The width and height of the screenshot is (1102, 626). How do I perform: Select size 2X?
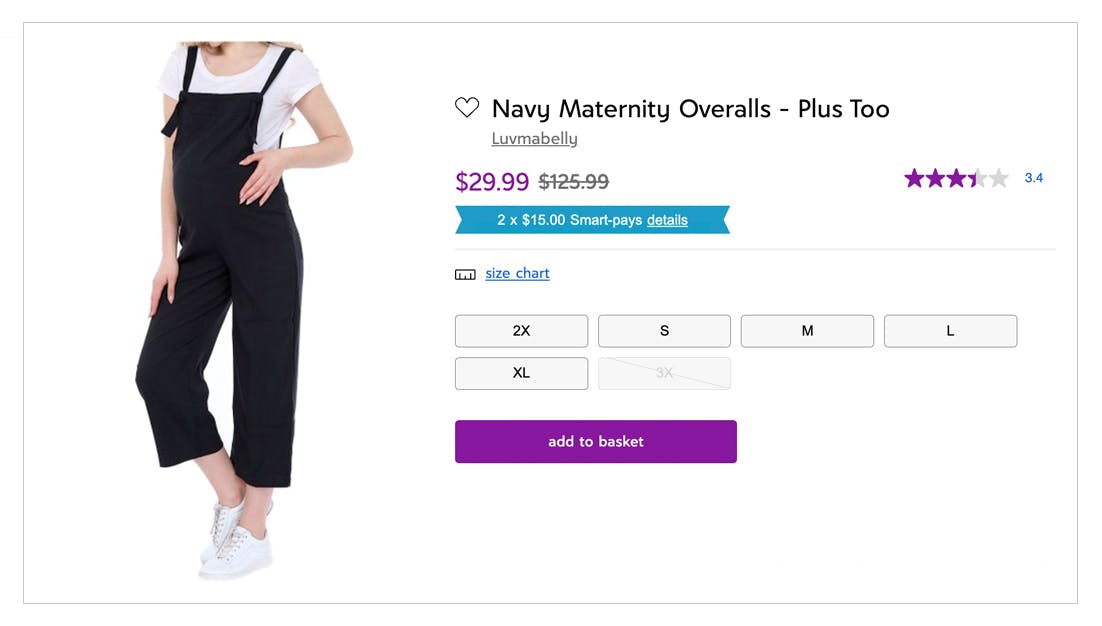pos(521,331)
